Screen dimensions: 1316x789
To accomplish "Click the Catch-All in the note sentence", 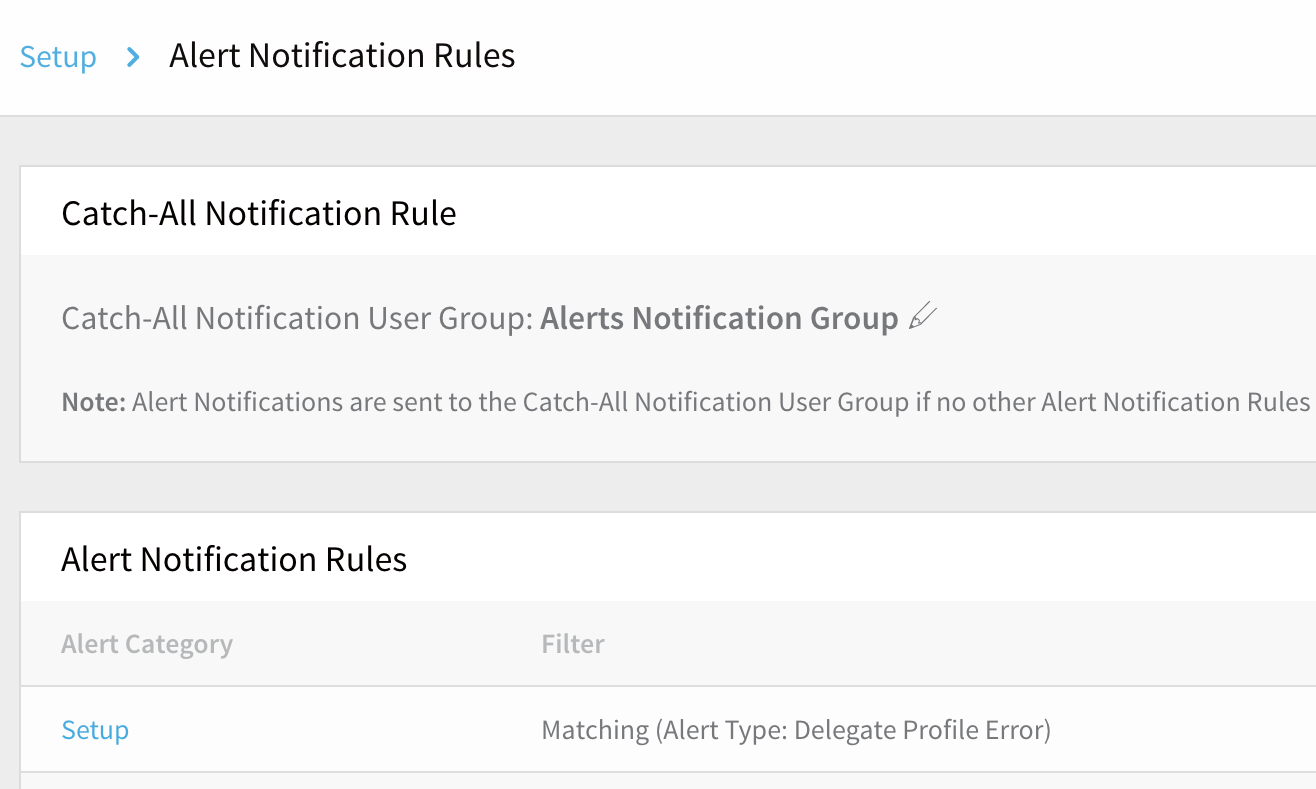I will (576, 402).
